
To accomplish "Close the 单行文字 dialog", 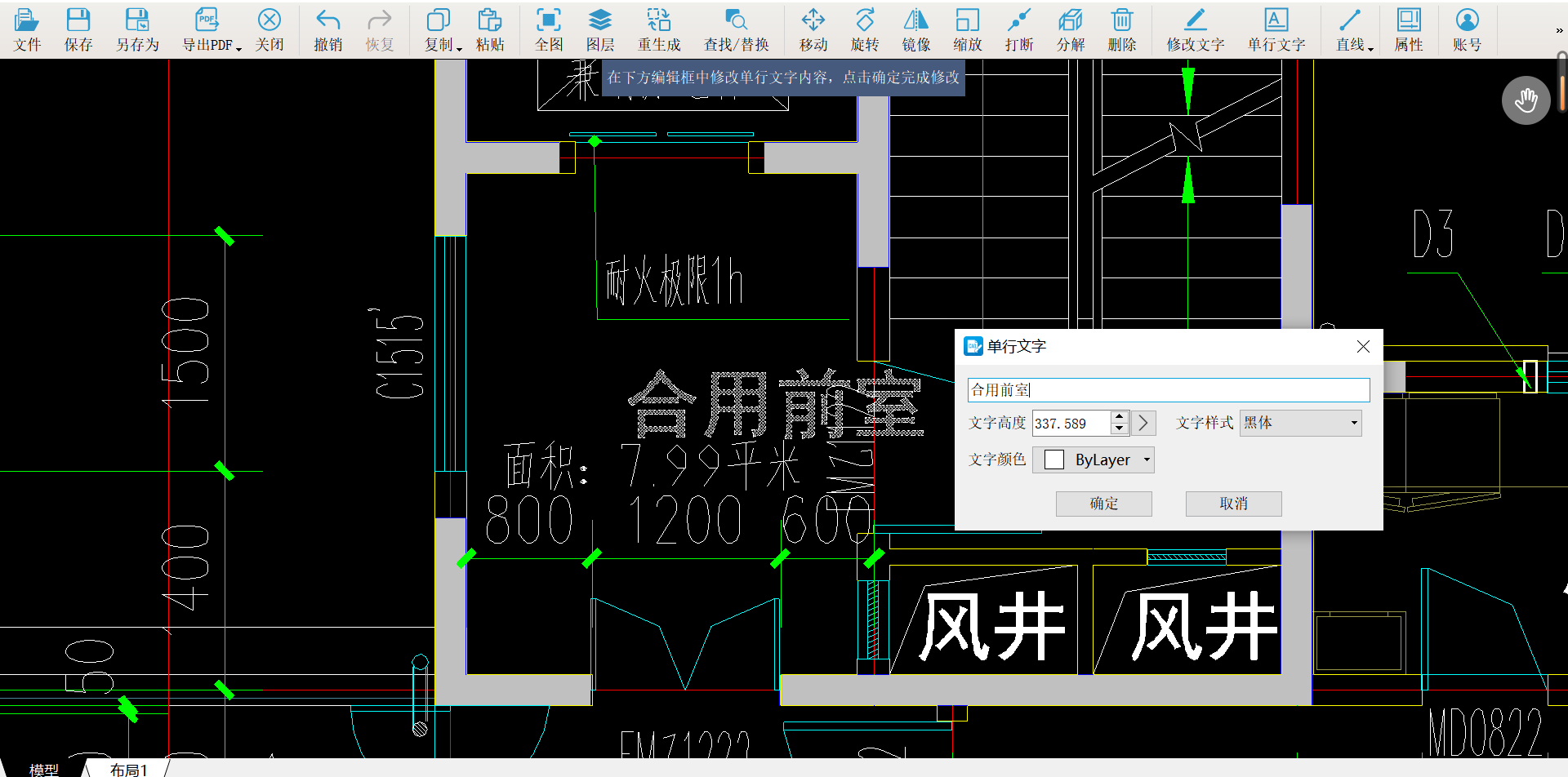I will pos(1363,347).
